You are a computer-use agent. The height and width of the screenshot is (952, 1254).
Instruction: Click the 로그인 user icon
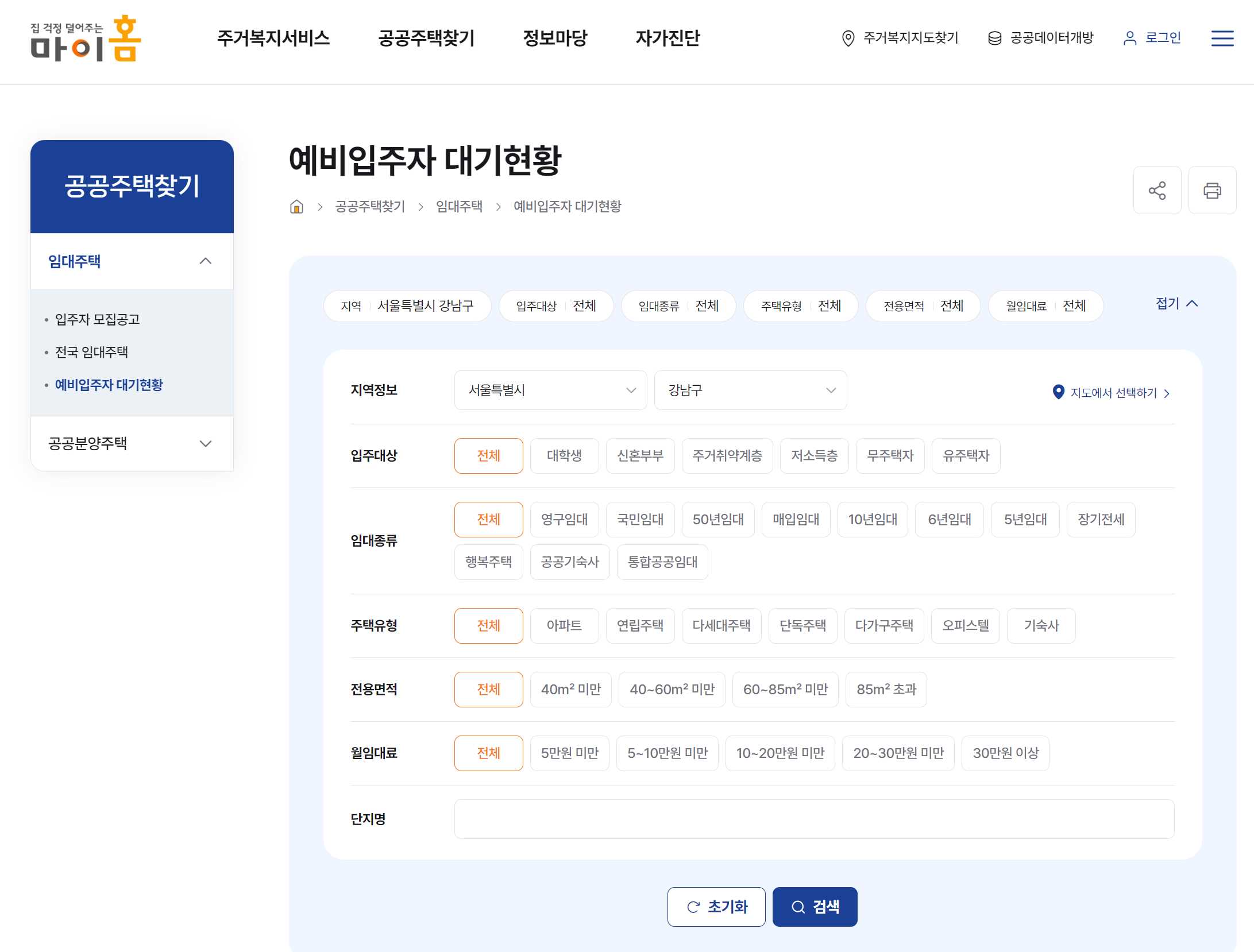pyautogui.click(x=1129, y=38)
